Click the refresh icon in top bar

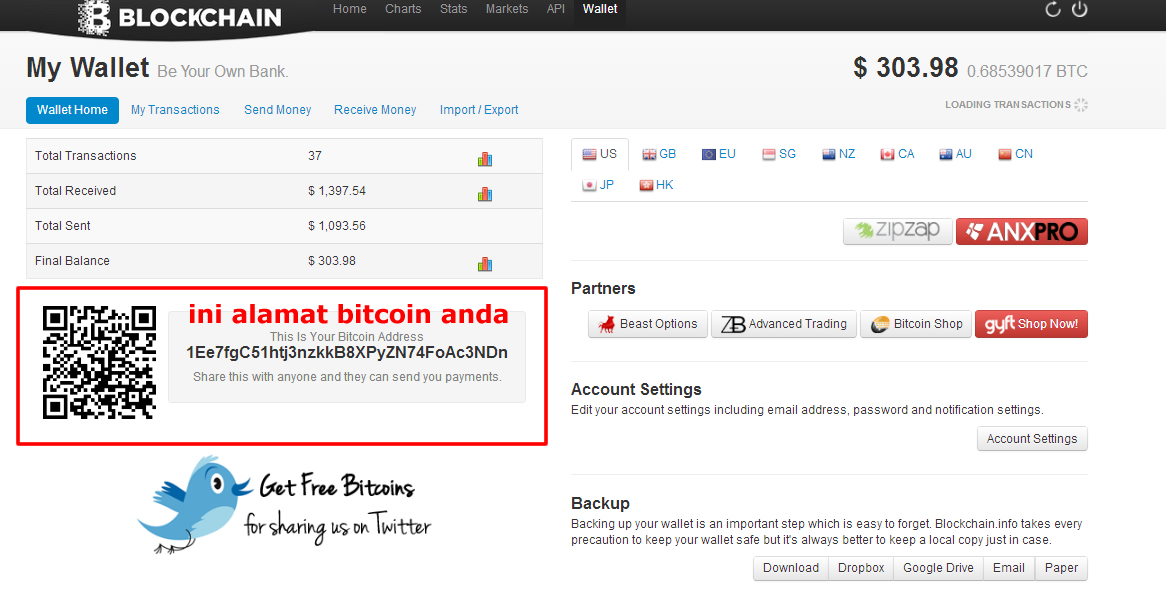click(1052, 10)
